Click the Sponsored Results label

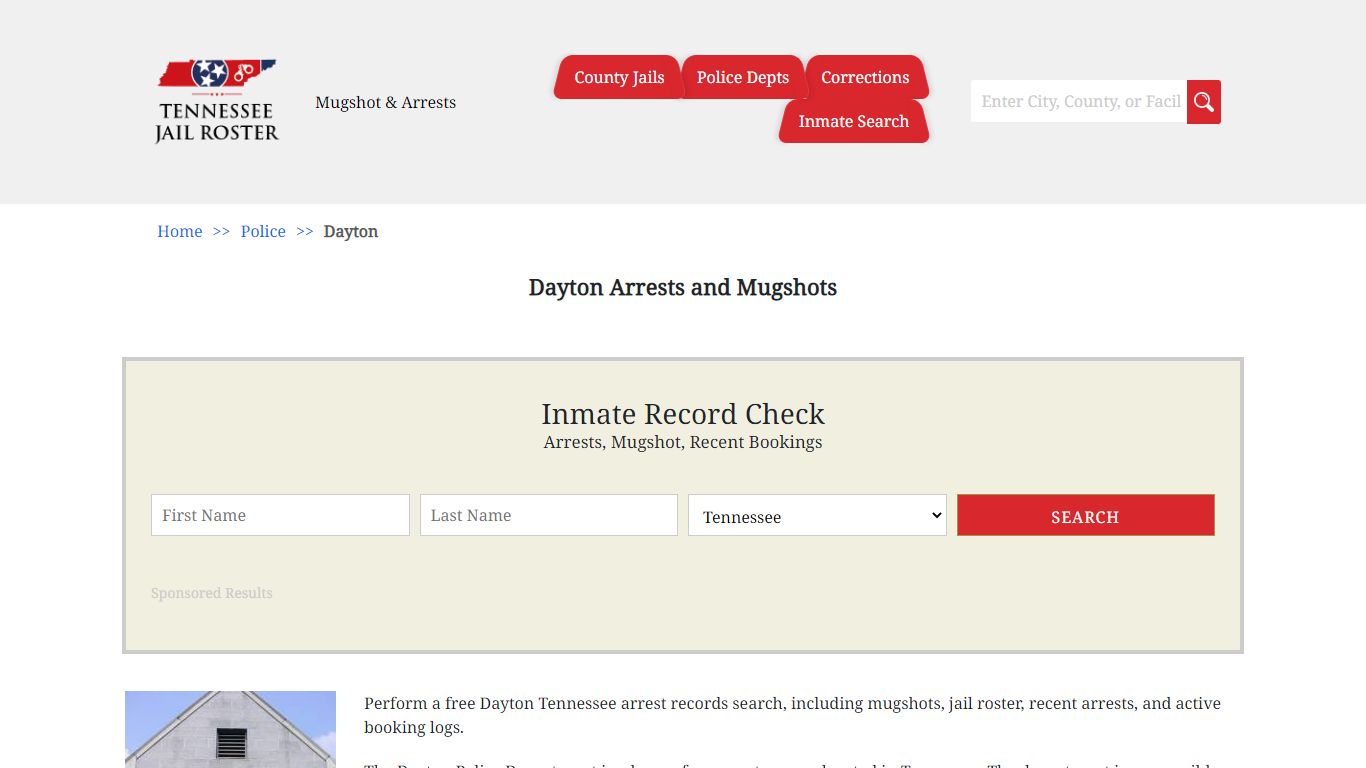(212, 593)
